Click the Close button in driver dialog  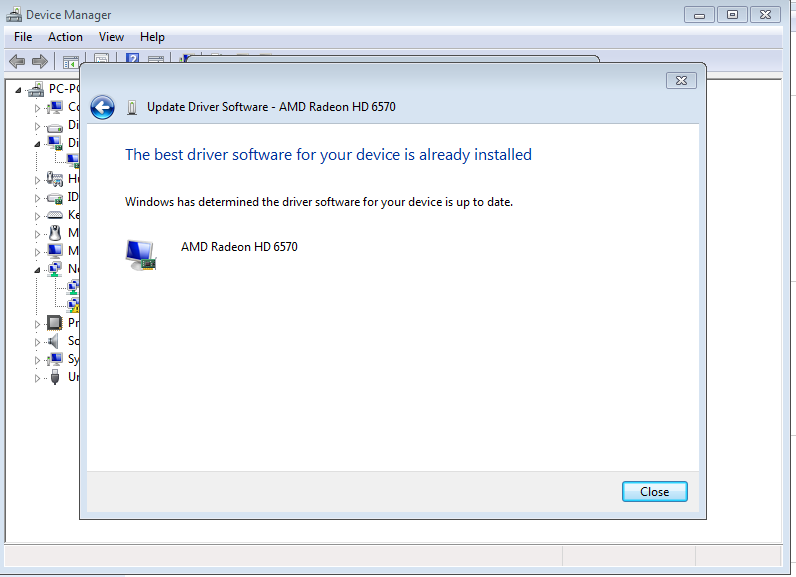654,492
